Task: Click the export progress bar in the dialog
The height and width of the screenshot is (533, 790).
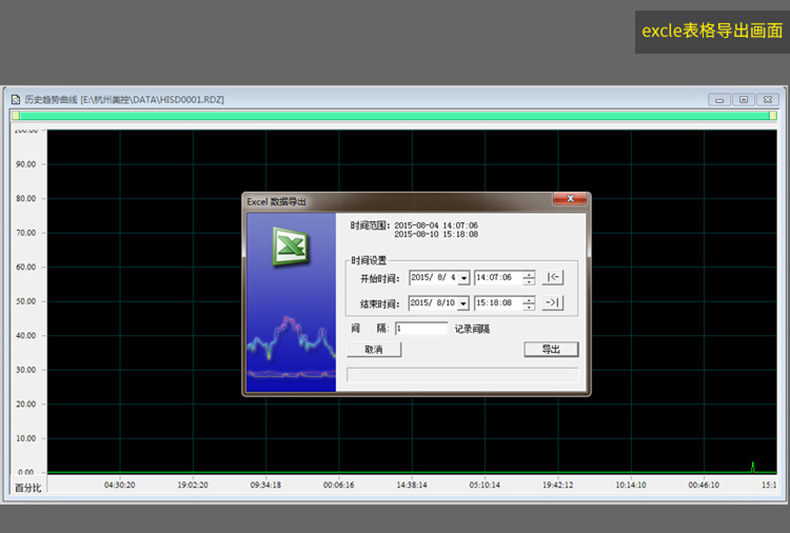Action: click(462, 375)
